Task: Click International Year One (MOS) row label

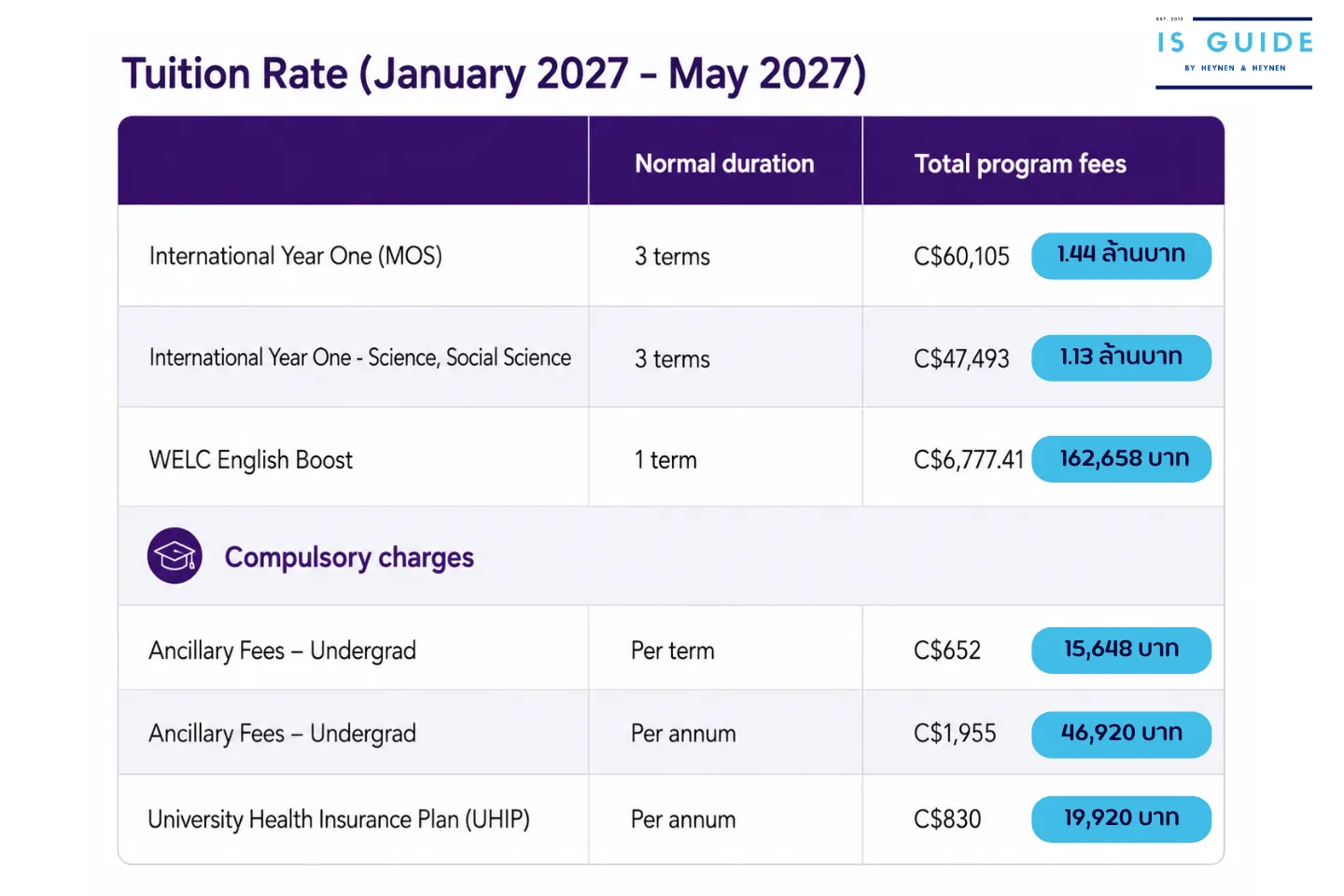Action: point(296,256)
